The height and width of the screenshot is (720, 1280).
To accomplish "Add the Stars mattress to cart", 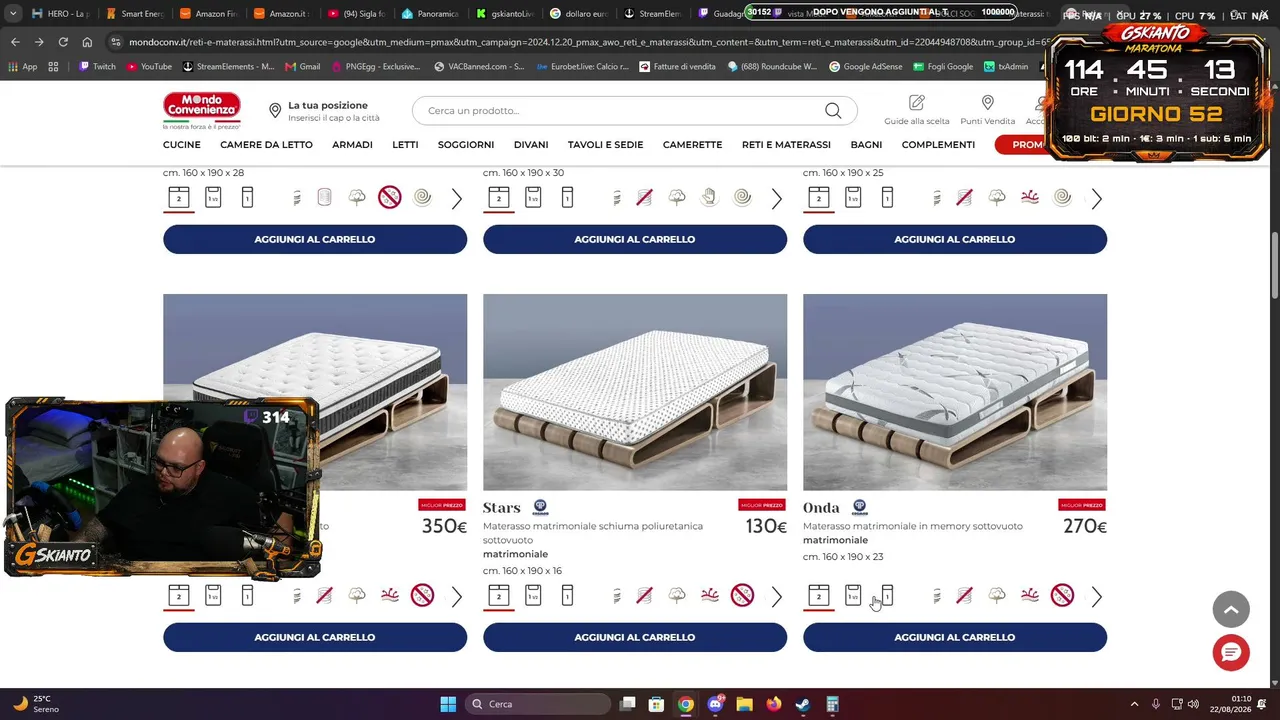I will tap(635, 637).
